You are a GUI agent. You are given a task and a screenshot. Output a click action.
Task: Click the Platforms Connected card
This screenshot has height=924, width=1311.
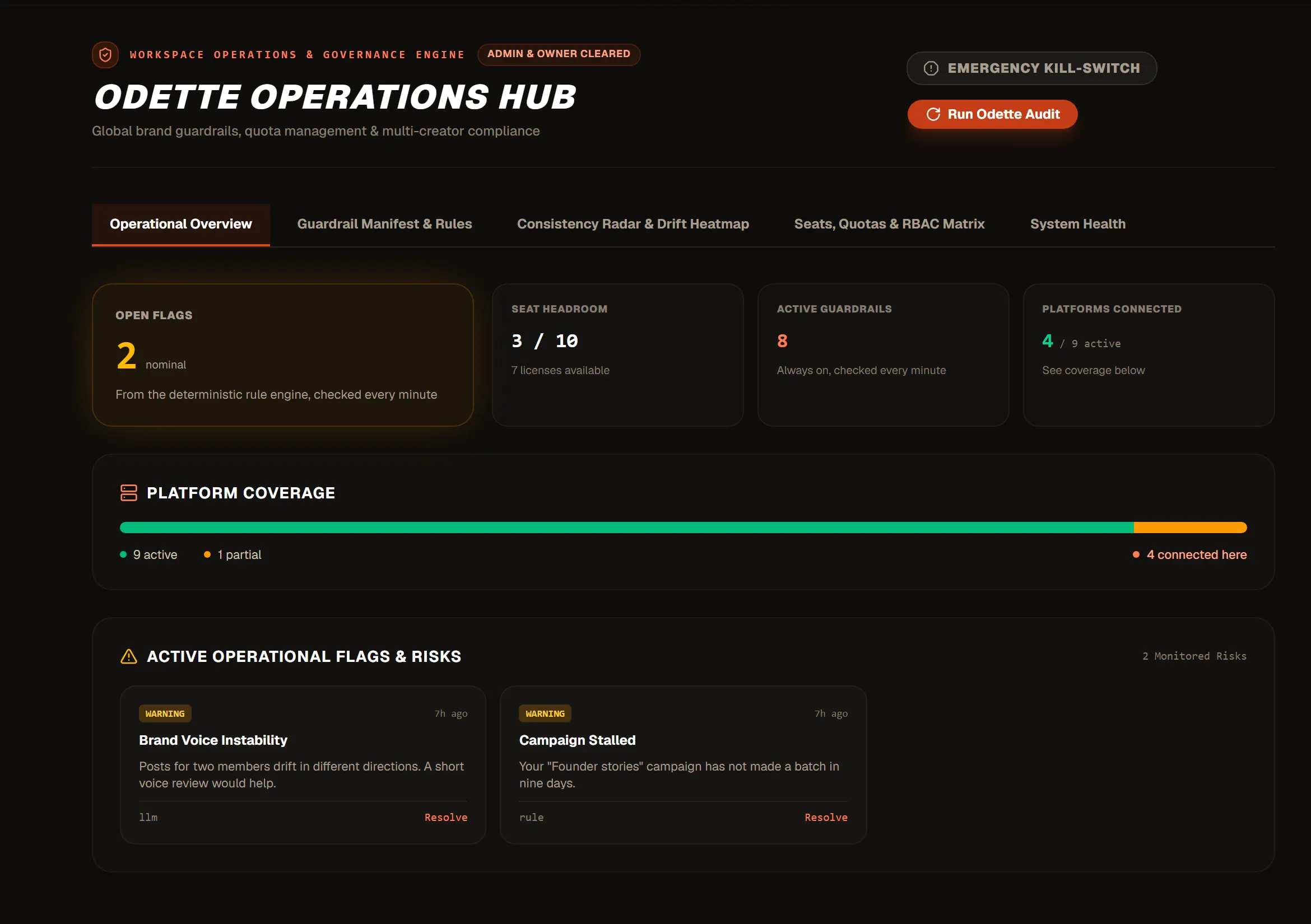1149,355
